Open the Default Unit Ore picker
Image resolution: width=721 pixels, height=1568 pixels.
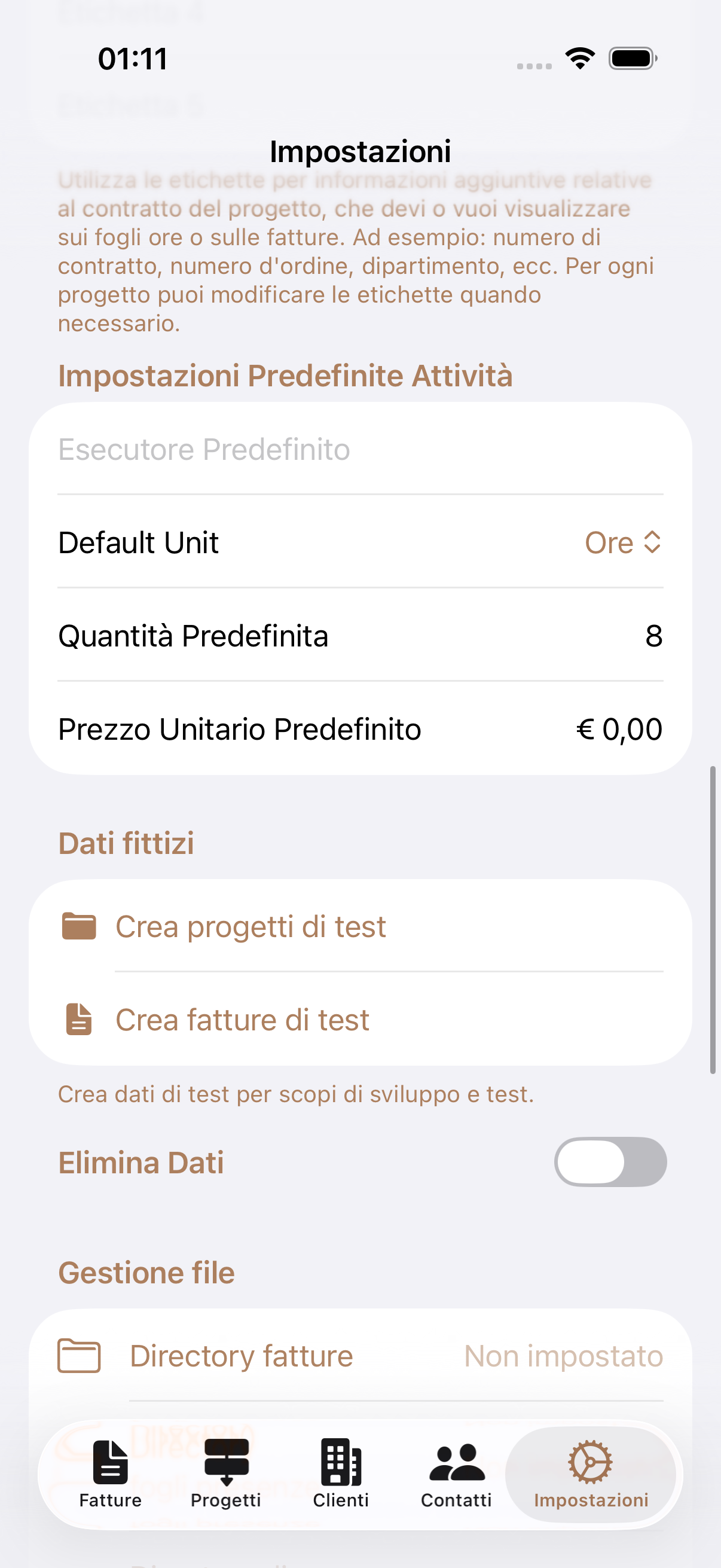pos(609,542)
